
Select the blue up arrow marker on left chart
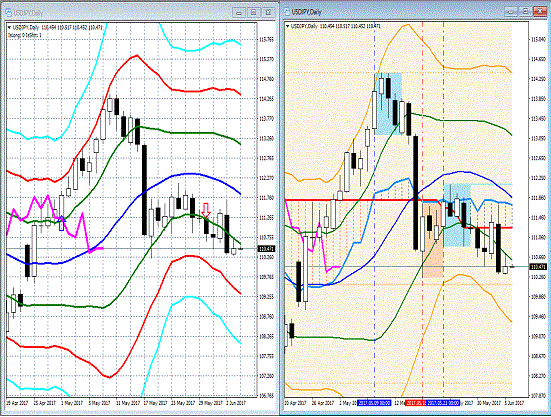62,224
